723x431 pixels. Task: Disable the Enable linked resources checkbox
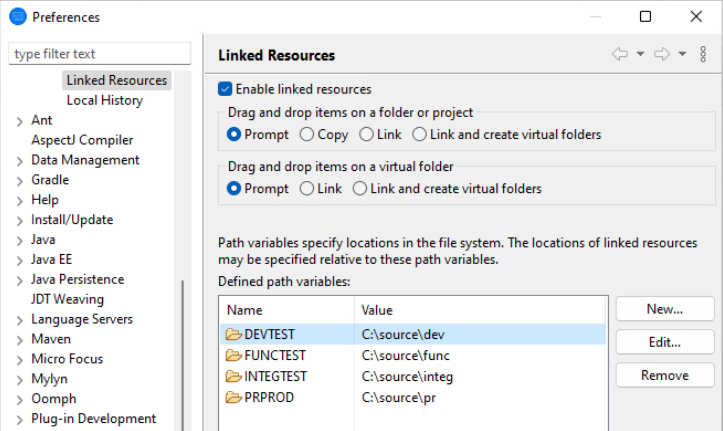(x=225, y=89)
